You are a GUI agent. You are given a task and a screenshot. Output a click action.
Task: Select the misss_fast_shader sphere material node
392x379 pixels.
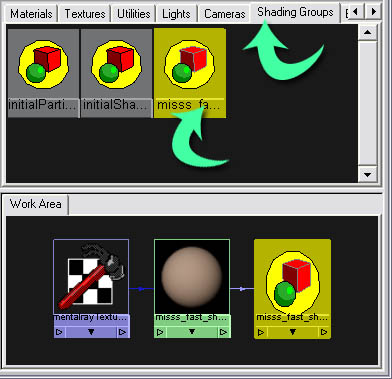pyautogui.click(x=192, y=277)
